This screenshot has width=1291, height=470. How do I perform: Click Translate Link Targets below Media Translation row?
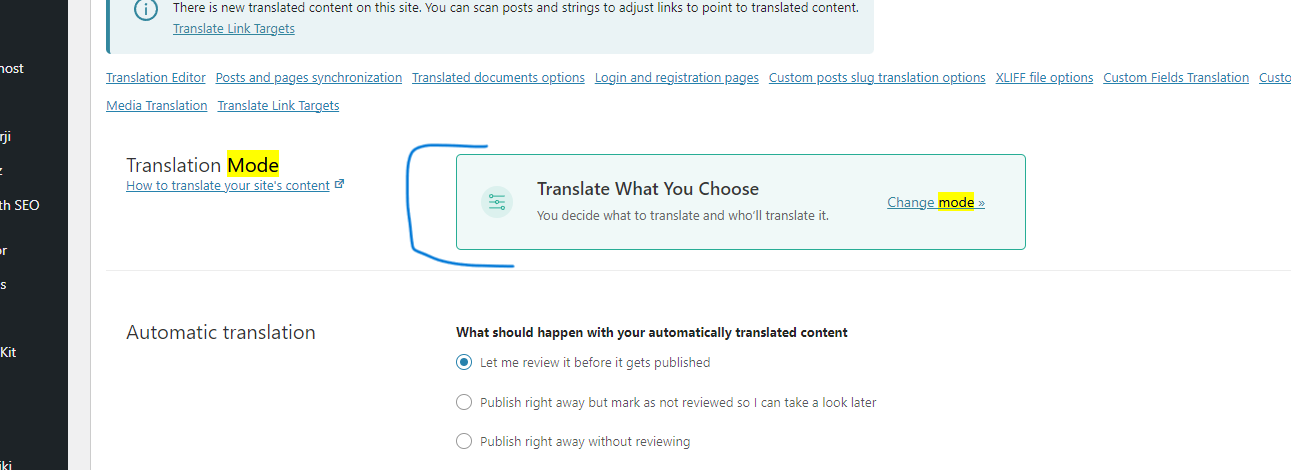coord(278,105)
